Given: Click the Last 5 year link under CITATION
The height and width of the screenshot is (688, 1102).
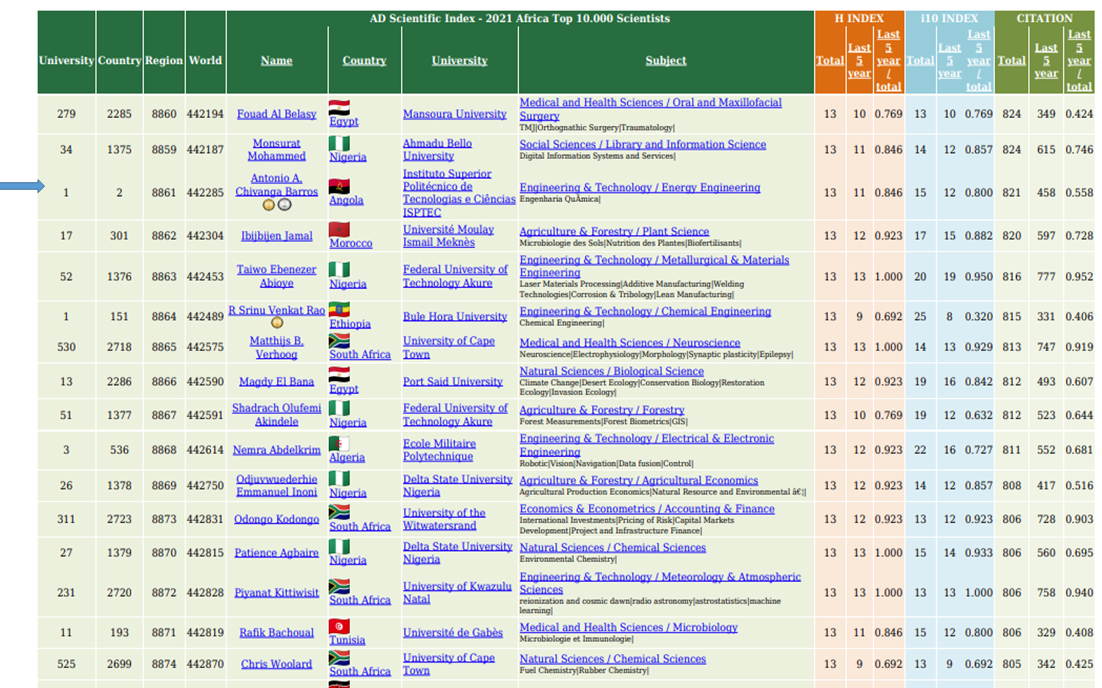Looking at the screenshot, I should pos(1046,60).
